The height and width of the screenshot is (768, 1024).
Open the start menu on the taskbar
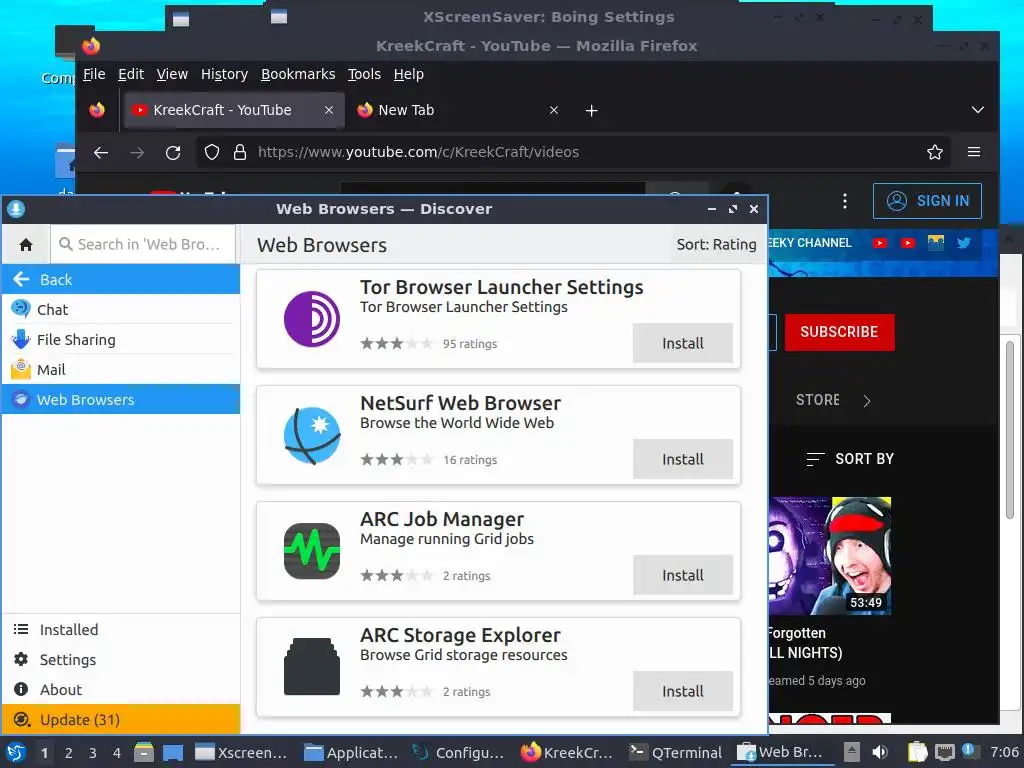pos(16,752)
